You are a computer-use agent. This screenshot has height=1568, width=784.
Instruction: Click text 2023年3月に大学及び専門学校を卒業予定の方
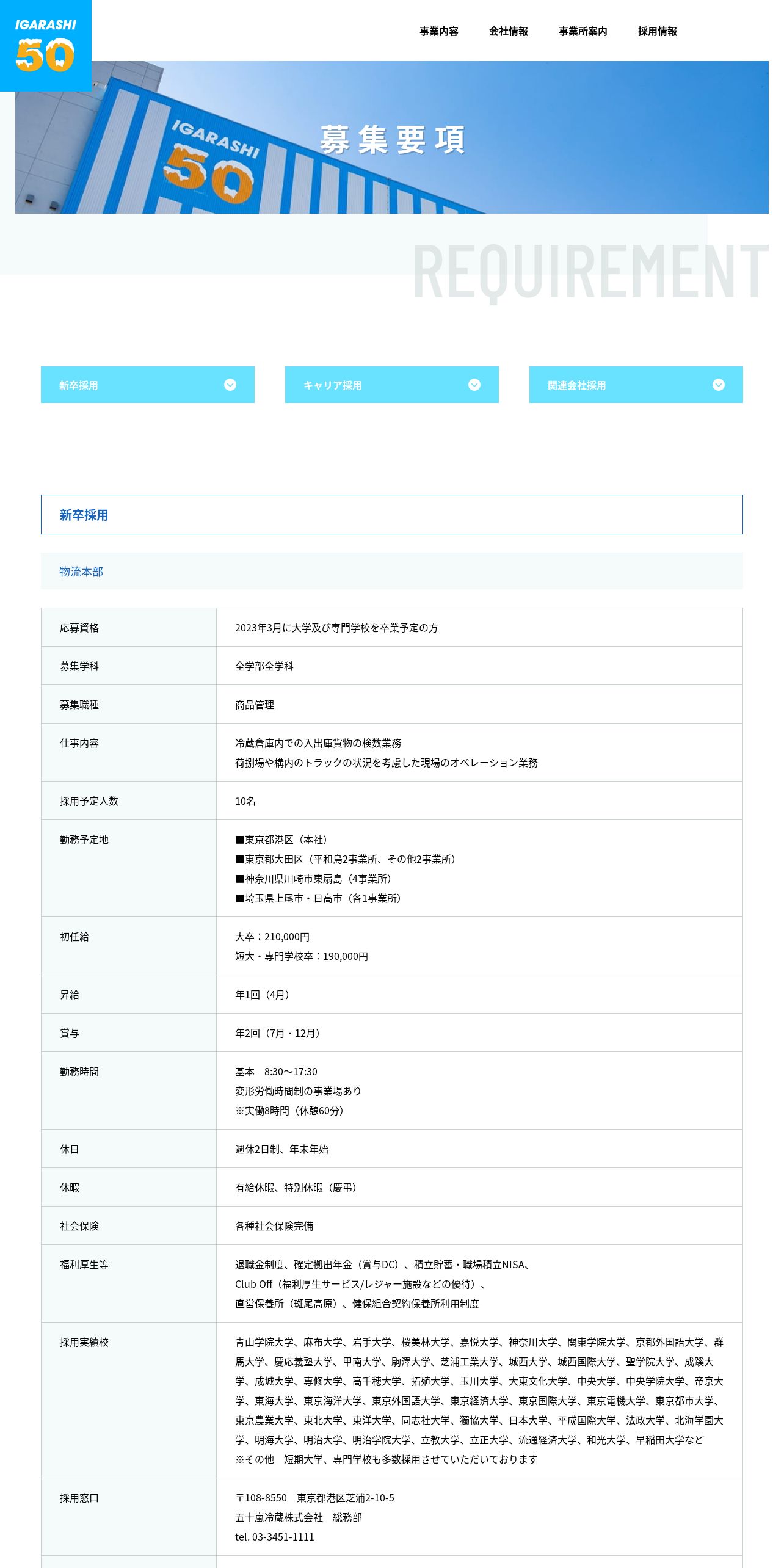click(336, 628)
